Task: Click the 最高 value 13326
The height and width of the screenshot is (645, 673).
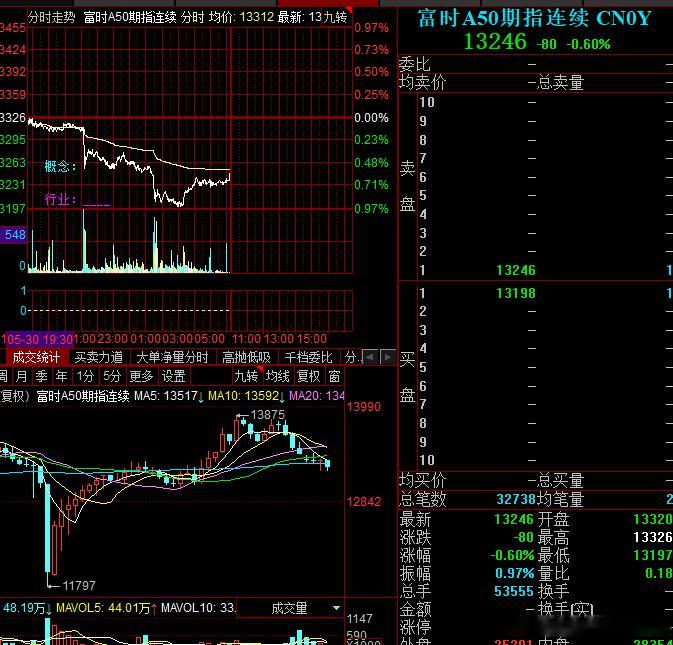Action: point(652,537)
